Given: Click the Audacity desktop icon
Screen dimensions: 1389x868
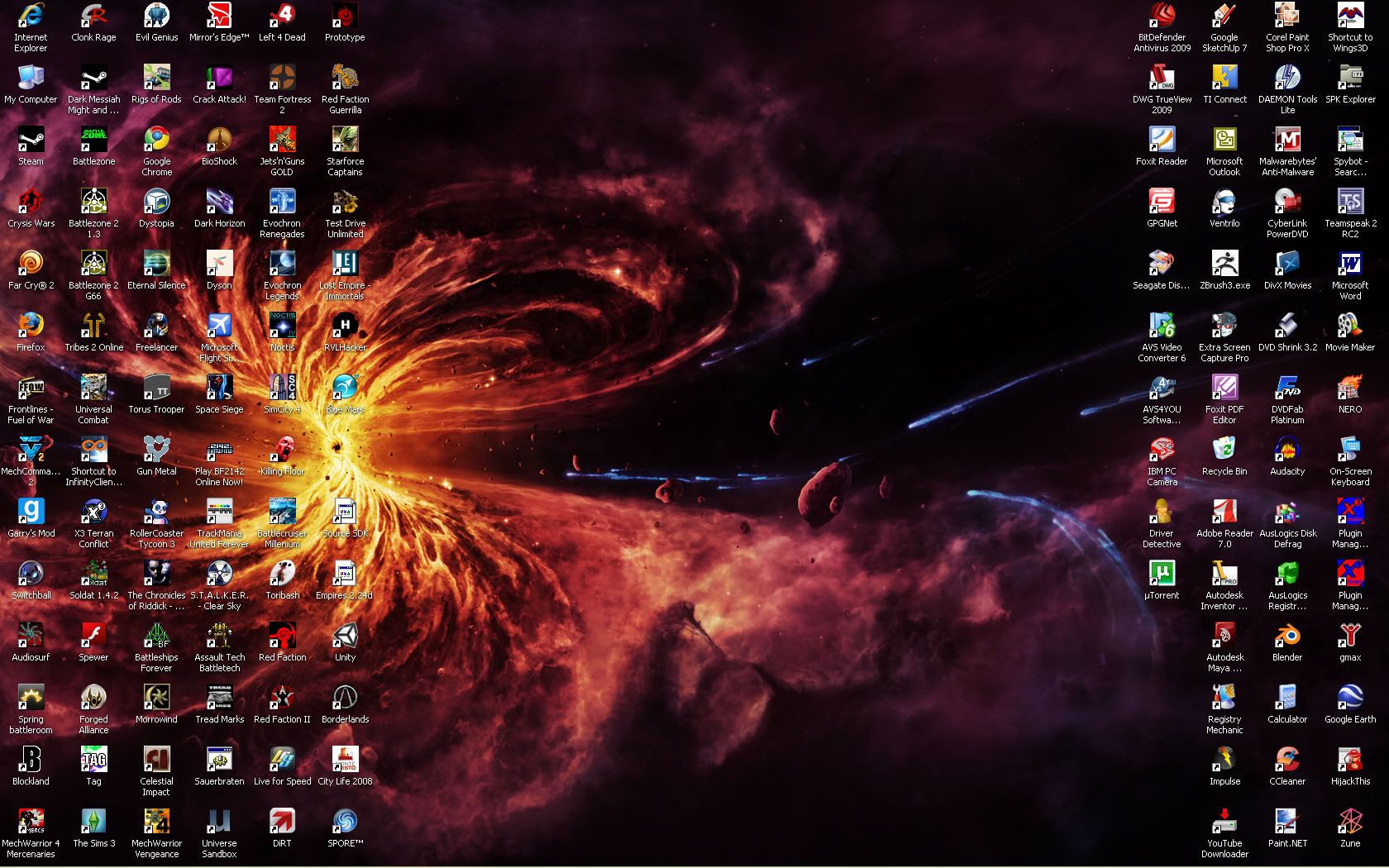Looking at the screenshot, I should coord(1287,450).
